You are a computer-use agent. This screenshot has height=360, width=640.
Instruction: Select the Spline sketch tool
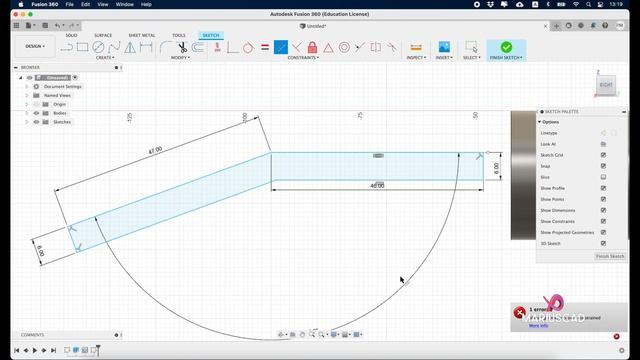click(x=114, y=47)
